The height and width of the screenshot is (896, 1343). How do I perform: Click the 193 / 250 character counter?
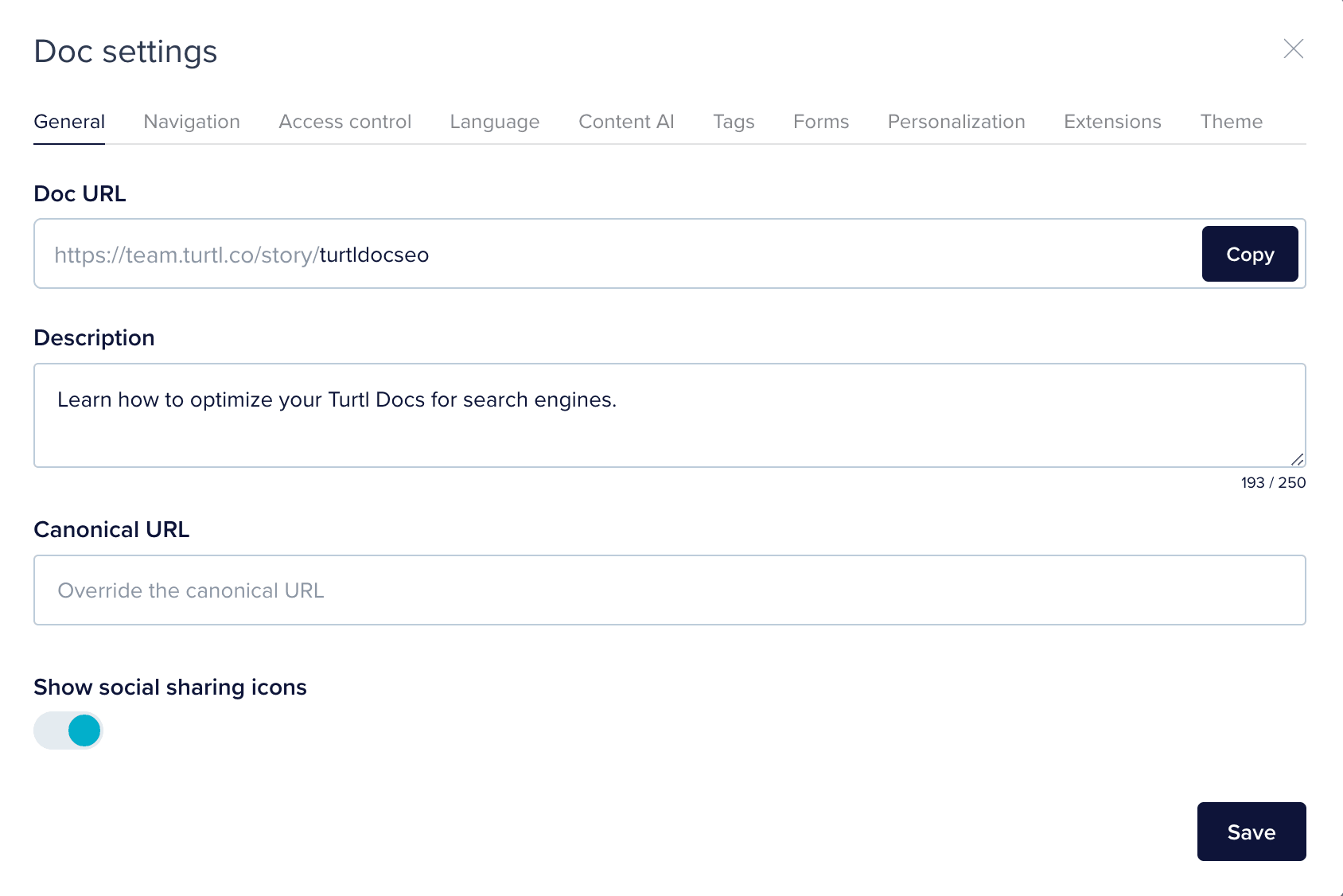[x=1273, y=483]
